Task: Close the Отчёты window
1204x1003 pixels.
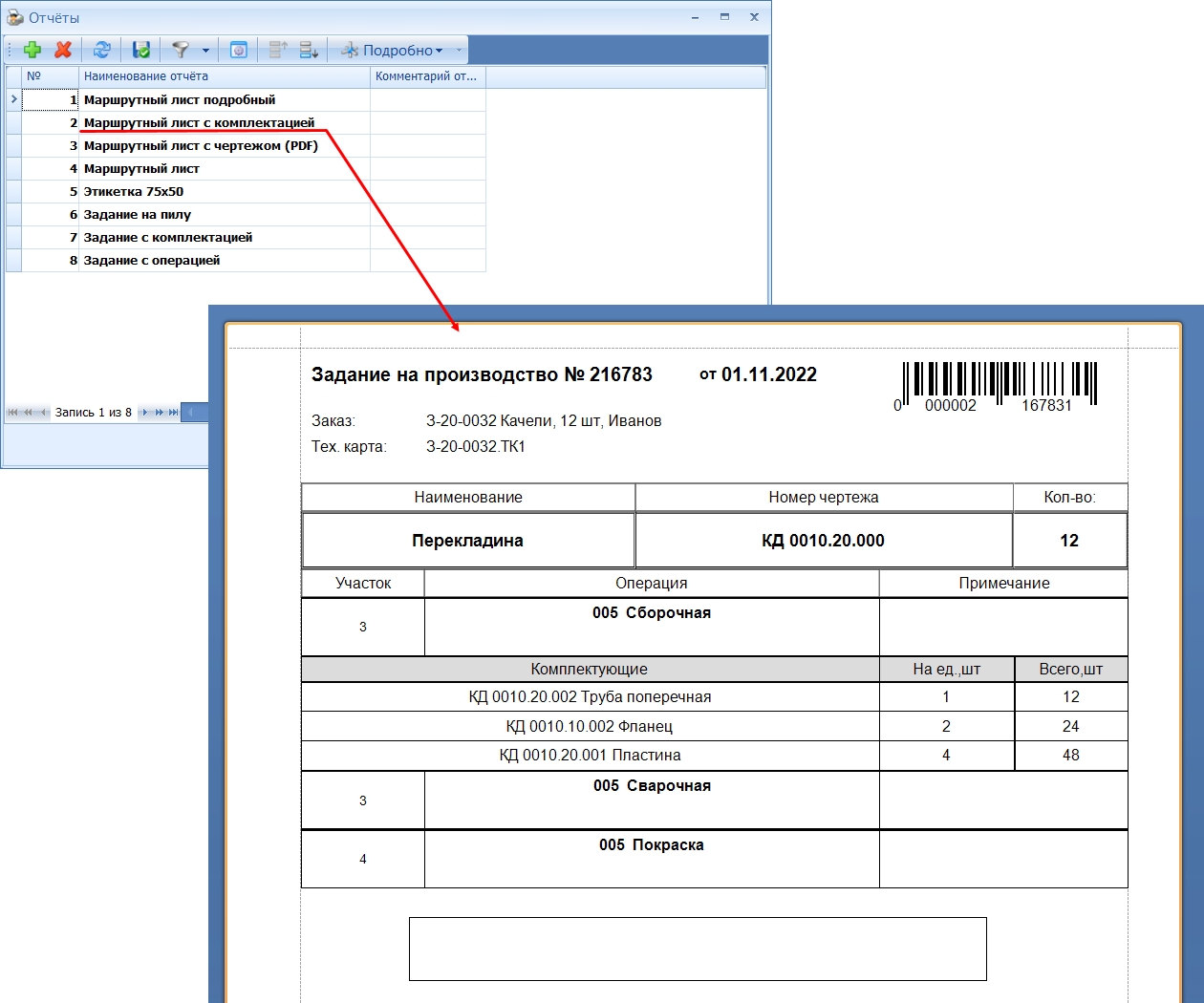Action: 754,17
